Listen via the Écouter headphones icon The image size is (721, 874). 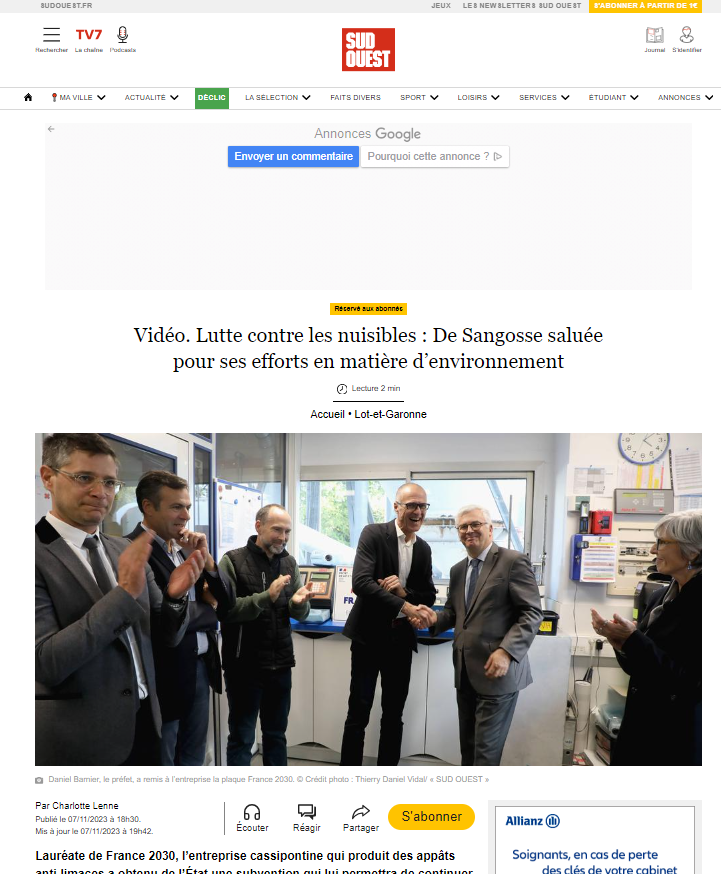(252, 812)
